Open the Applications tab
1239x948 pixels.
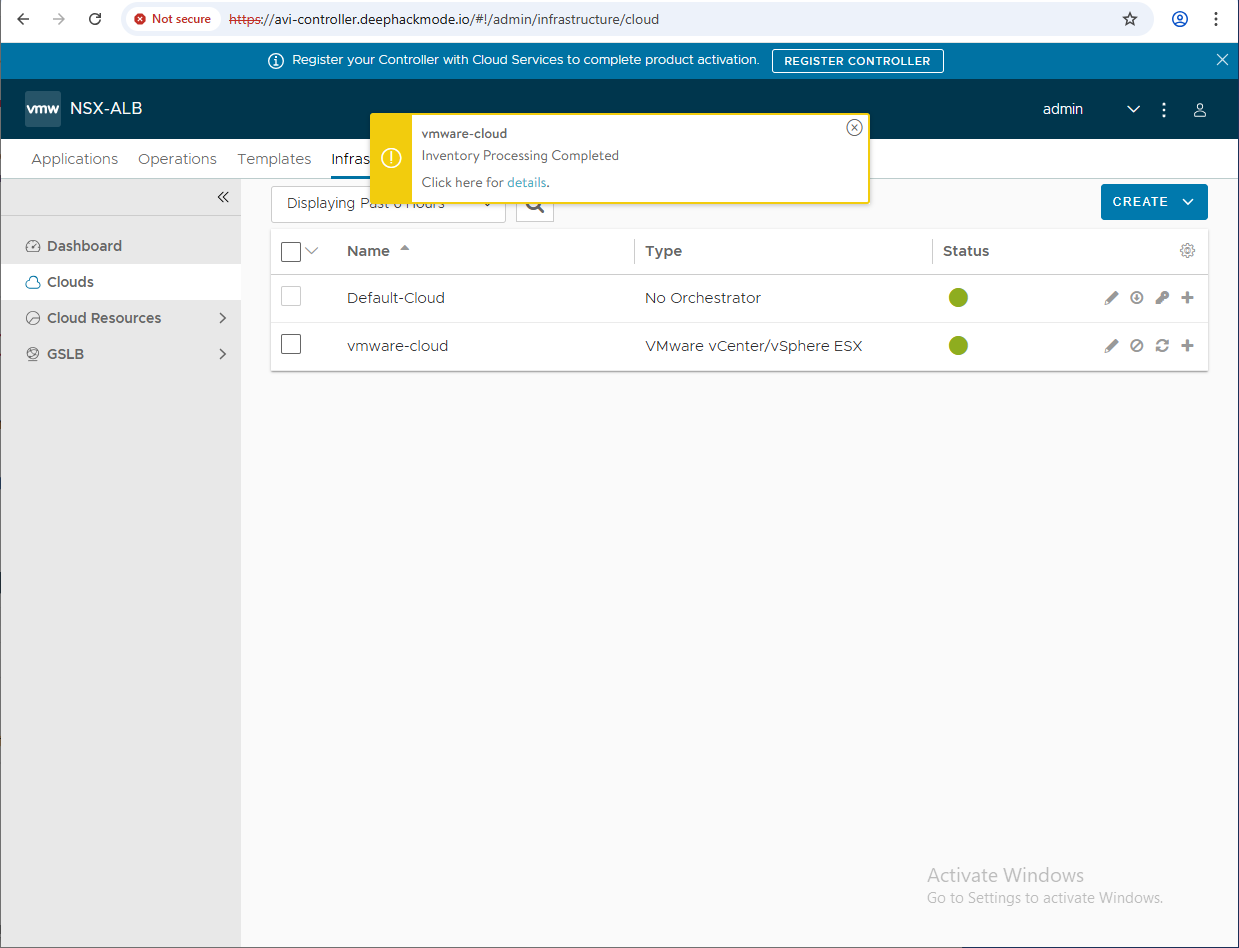coord(75,159)
